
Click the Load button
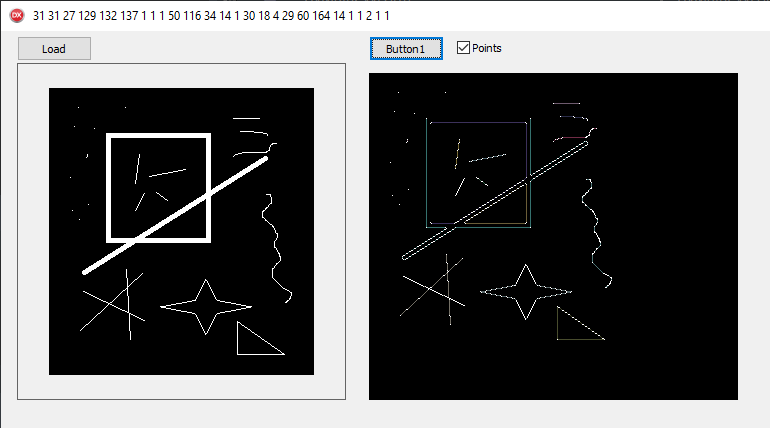pos(54,49)
